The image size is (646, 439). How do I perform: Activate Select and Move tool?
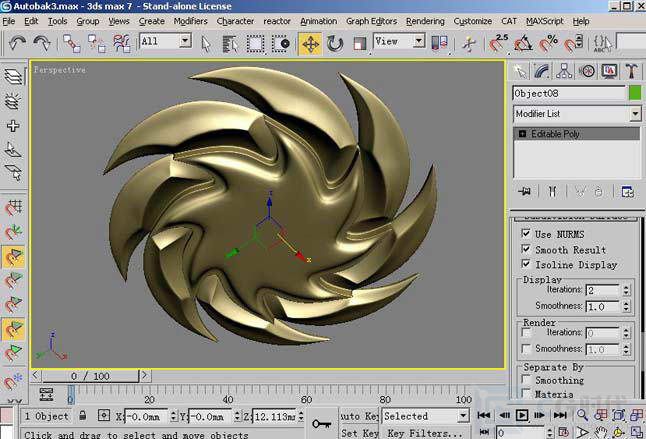310,44
